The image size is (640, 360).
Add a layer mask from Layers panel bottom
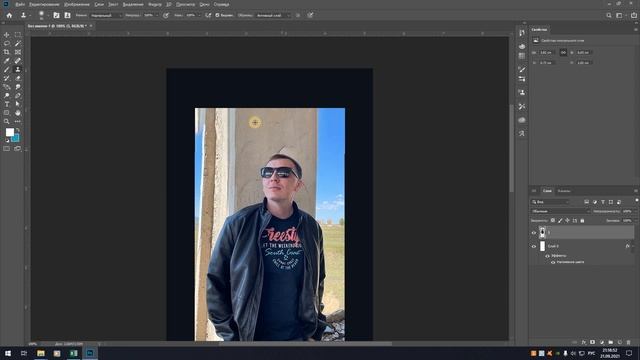click(x=593, y=342)
